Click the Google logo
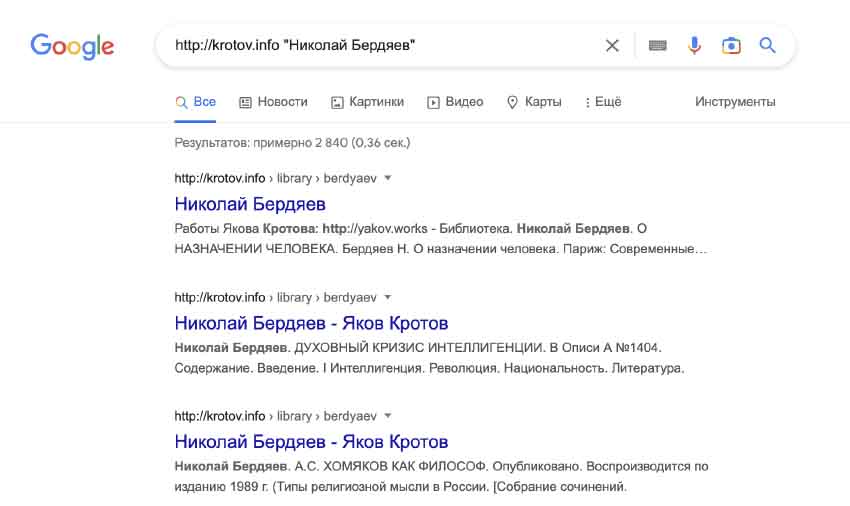 click(72, 46)
